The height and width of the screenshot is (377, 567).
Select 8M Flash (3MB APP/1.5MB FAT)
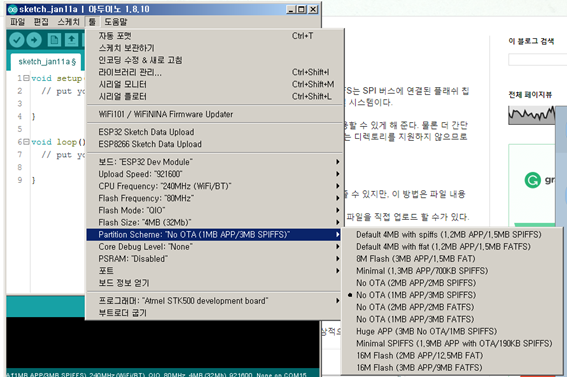[452, 259]
